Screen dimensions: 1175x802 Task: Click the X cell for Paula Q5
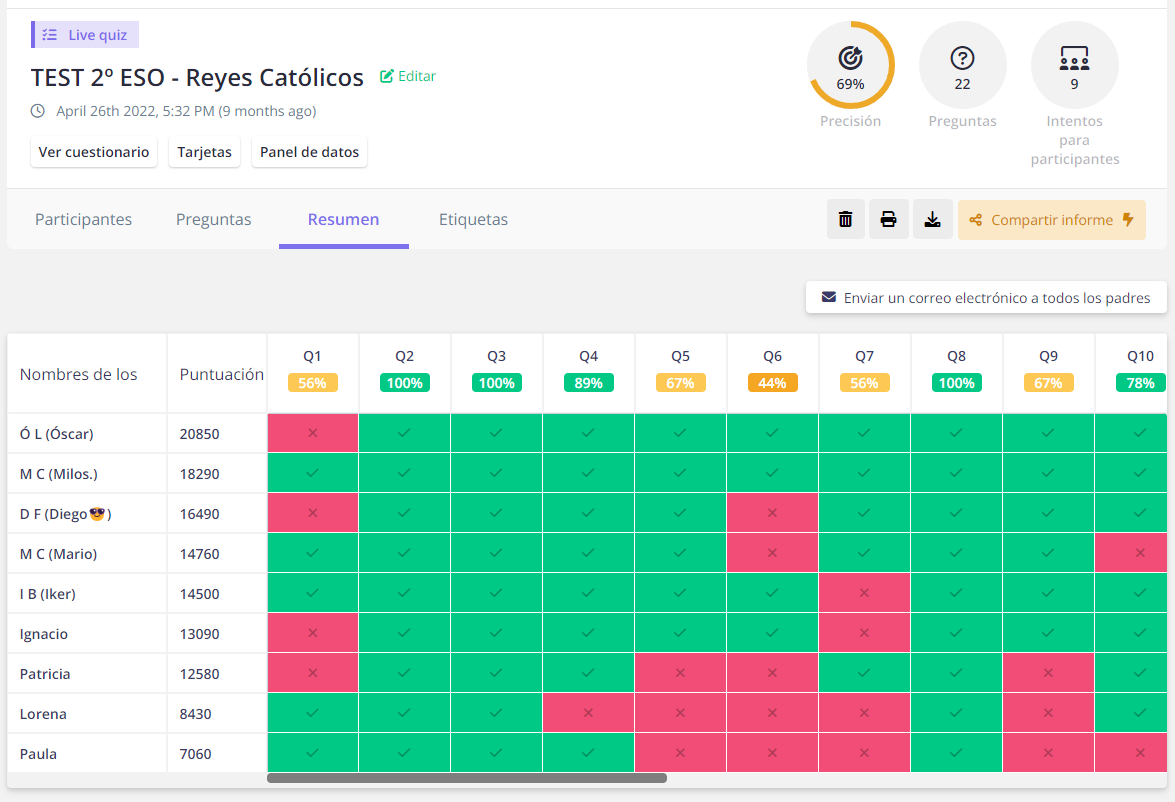(x=680, y=753)
